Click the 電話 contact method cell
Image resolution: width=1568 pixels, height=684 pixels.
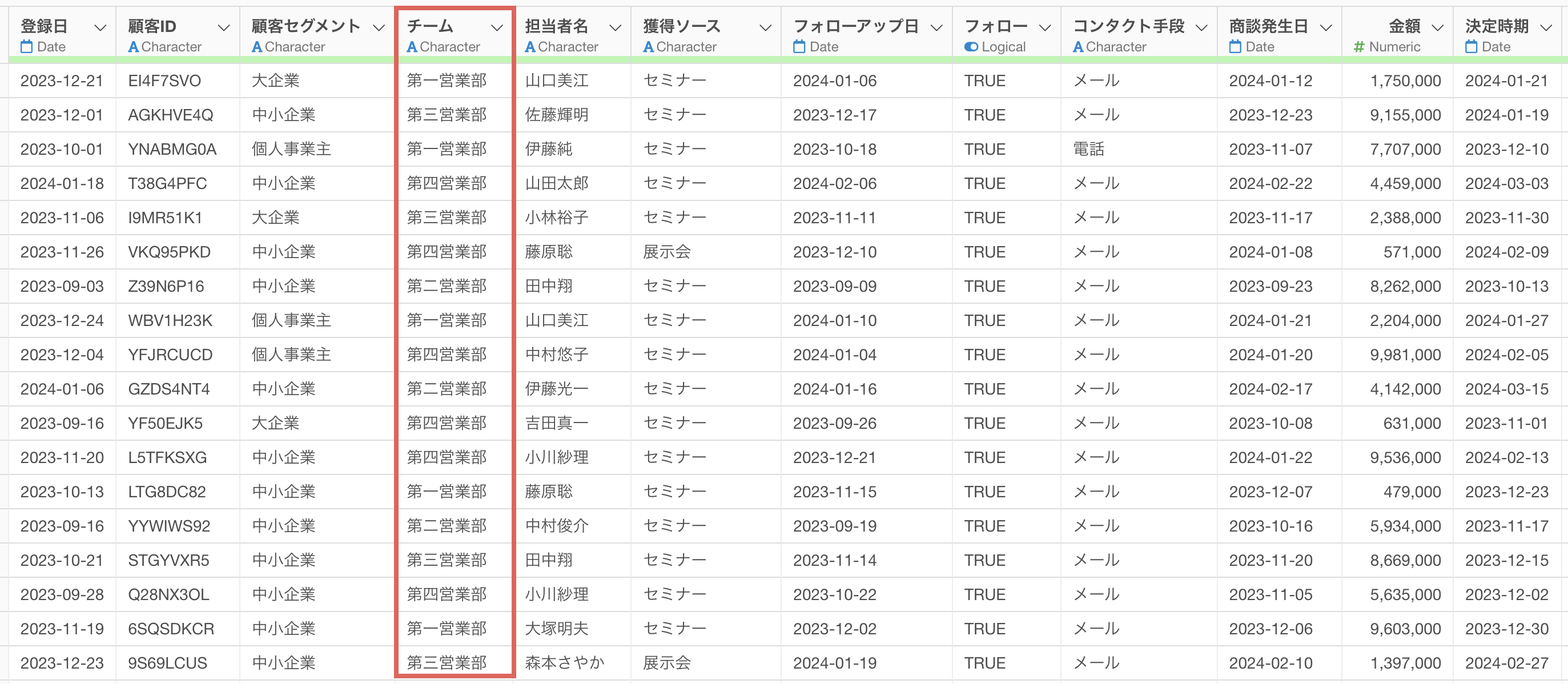tap(1088, 149)
